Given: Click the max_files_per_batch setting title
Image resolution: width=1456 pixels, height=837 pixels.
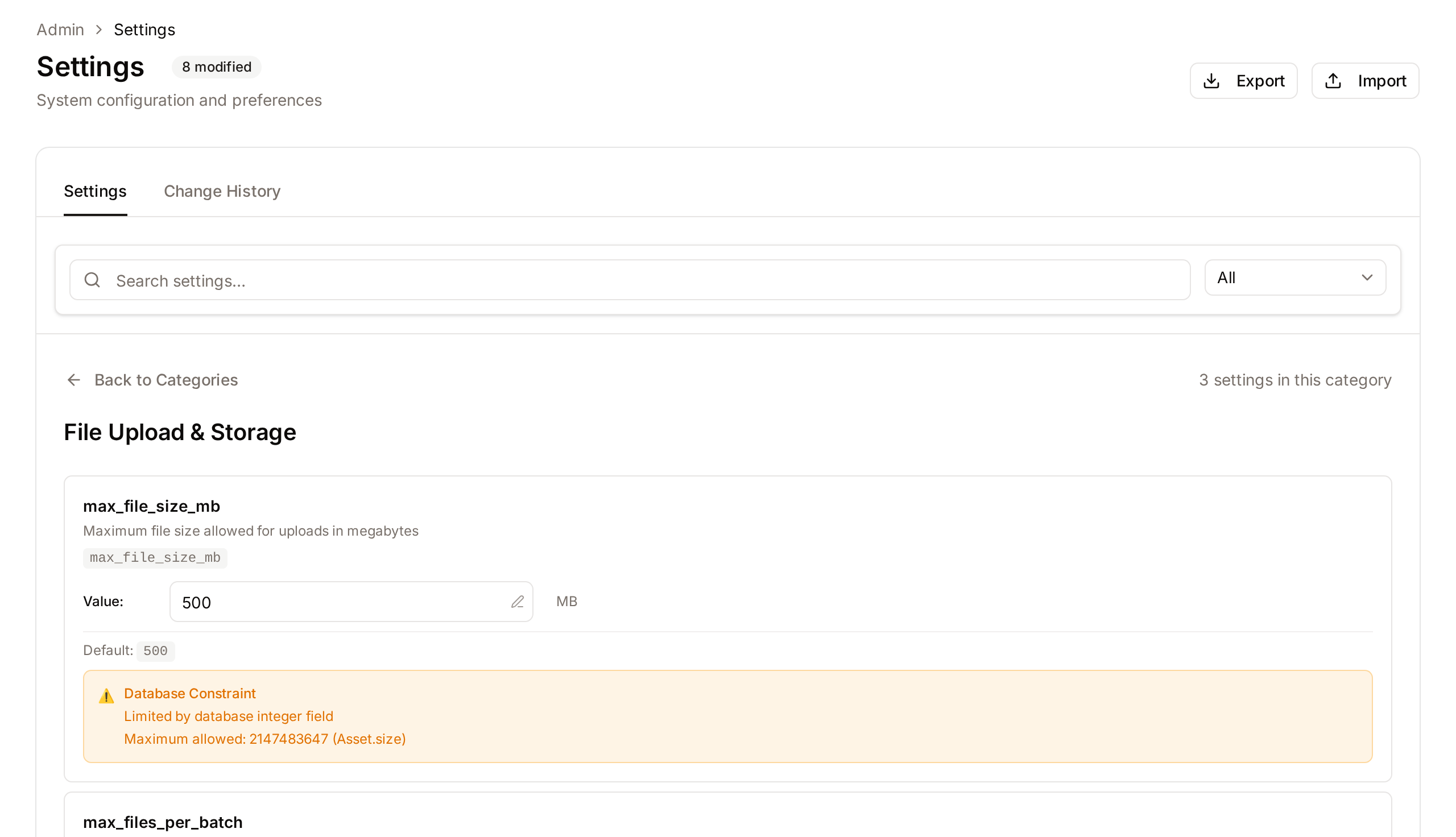Looking at the screenshot, I should pos(163,822).
